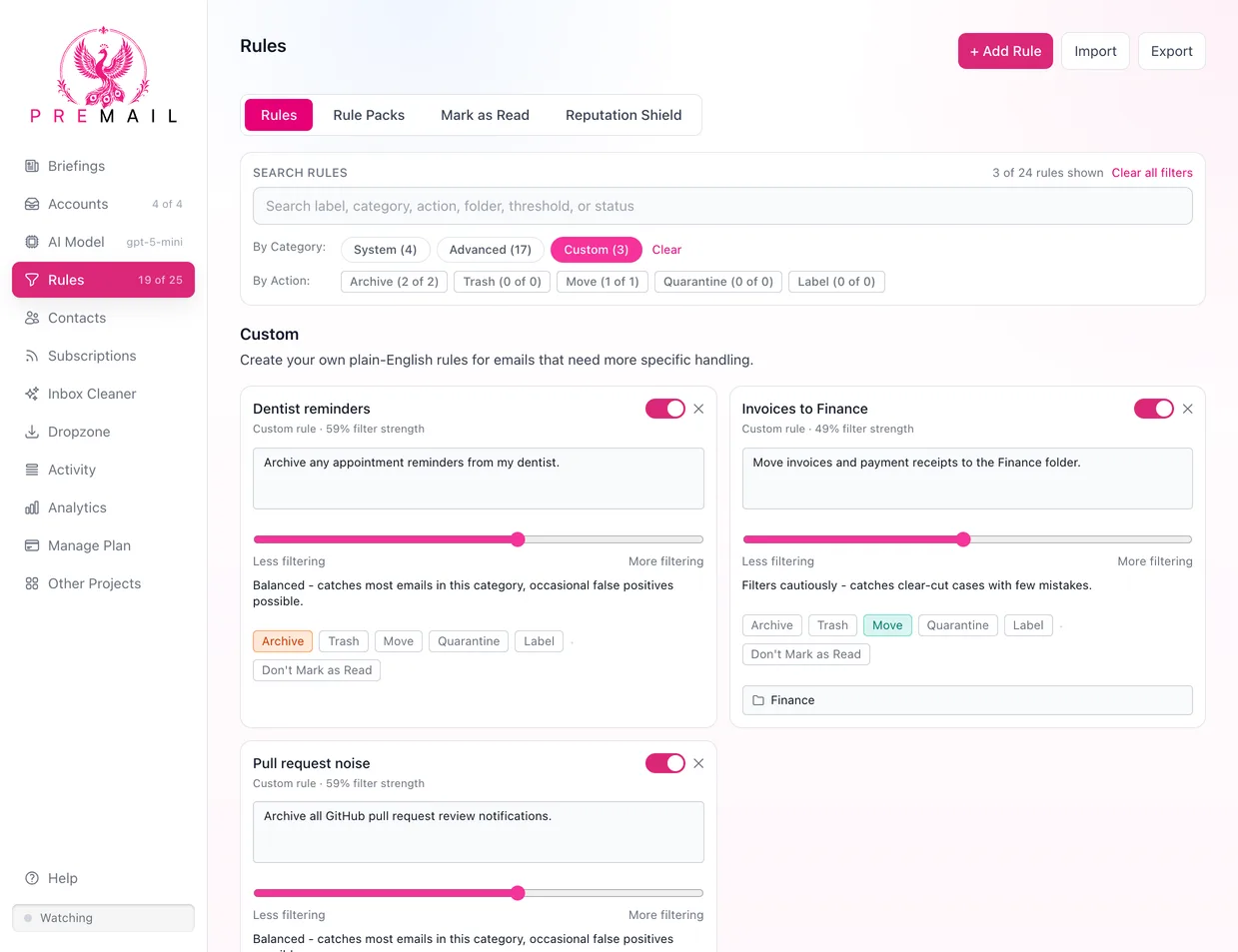This screenshot has width=1238, height=952.
Task: Switch to the Mark as Read tab
Action: pos(485,115)
